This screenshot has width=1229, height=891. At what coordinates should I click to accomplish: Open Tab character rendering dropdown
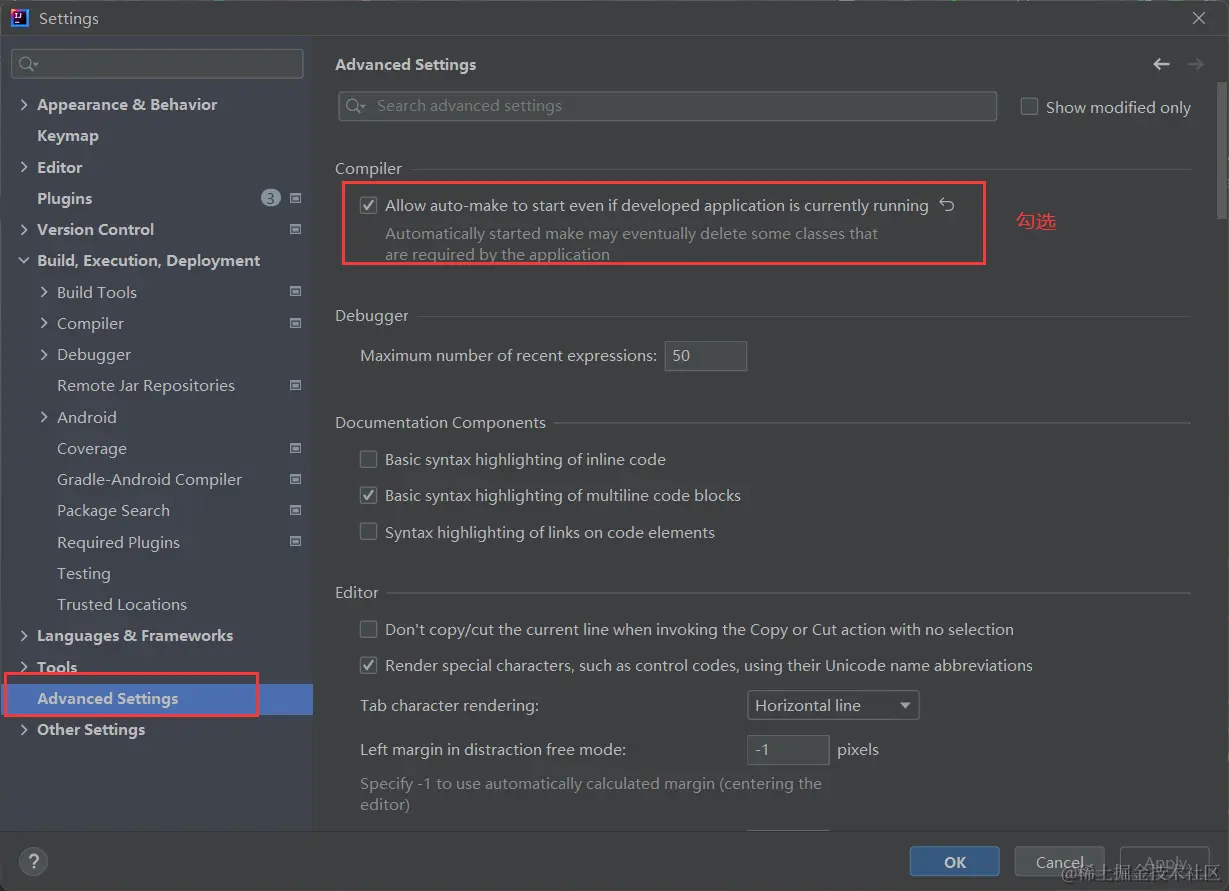click(x=832, y=705)
